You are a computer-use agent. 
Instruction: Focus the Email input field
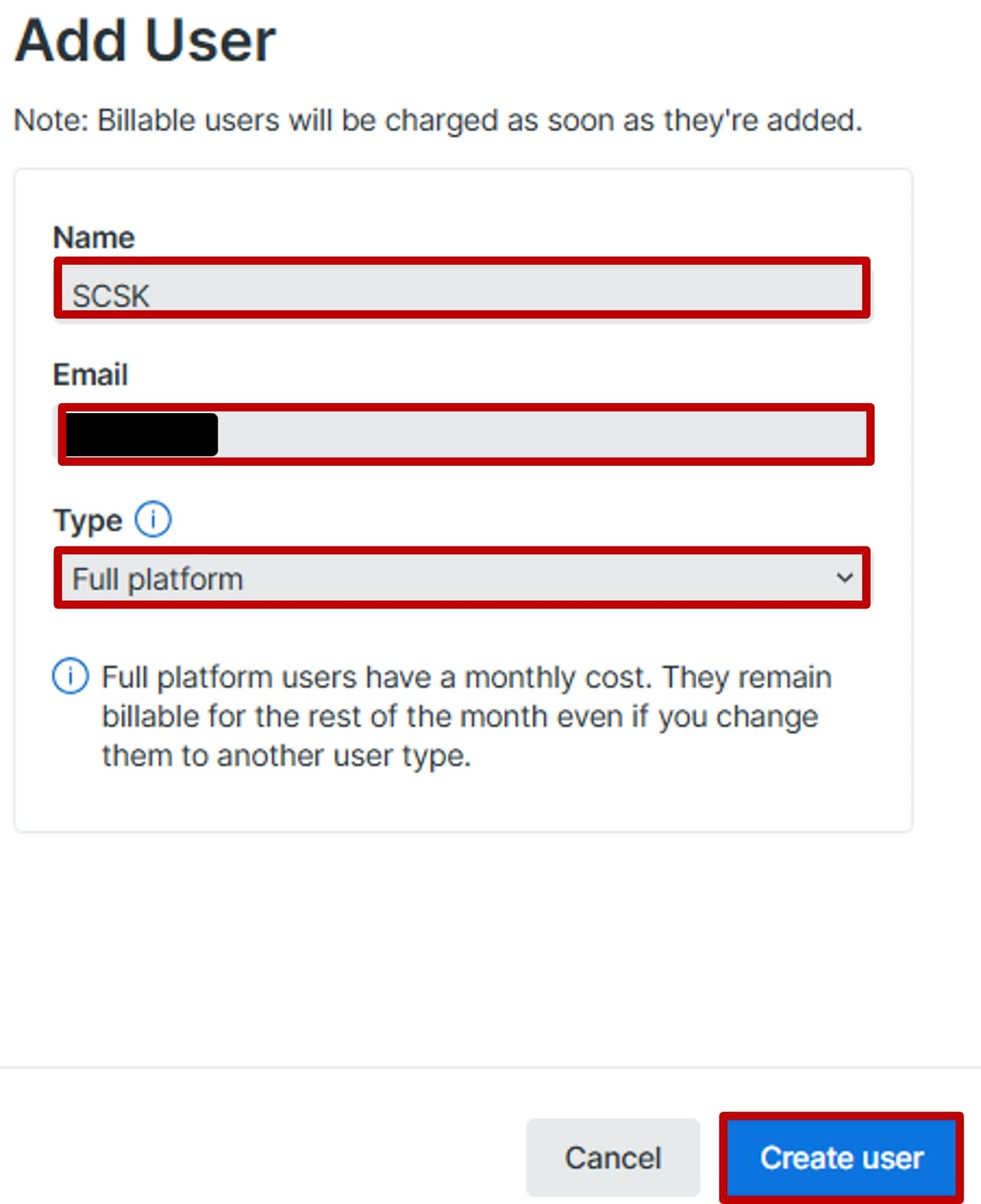(x=536, y=434)
